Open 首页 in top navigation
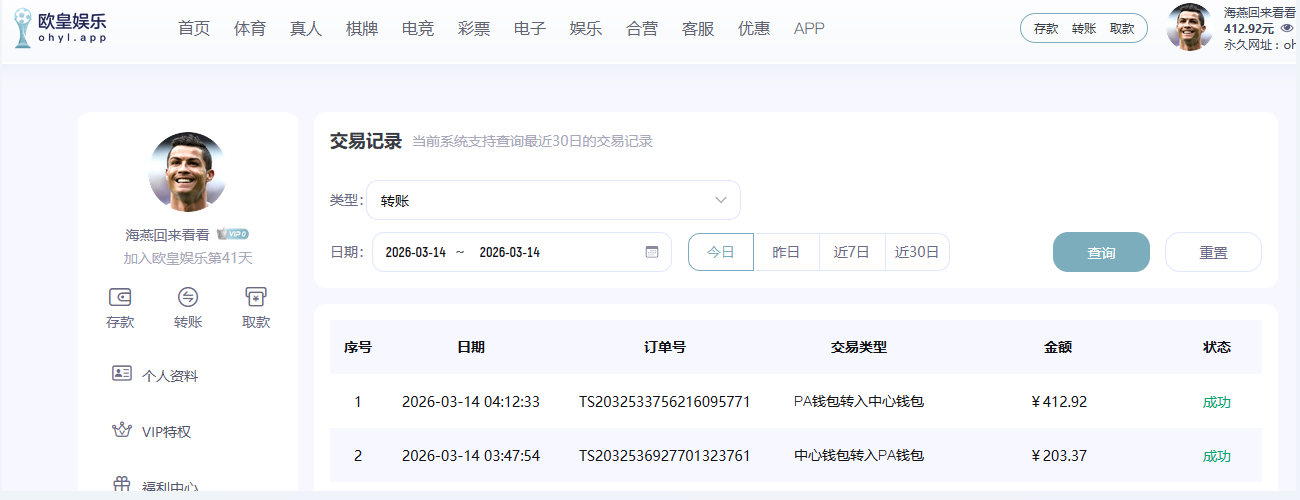Image resolution: width=1300 pixels, height=500 pixels. click(194, 28)
